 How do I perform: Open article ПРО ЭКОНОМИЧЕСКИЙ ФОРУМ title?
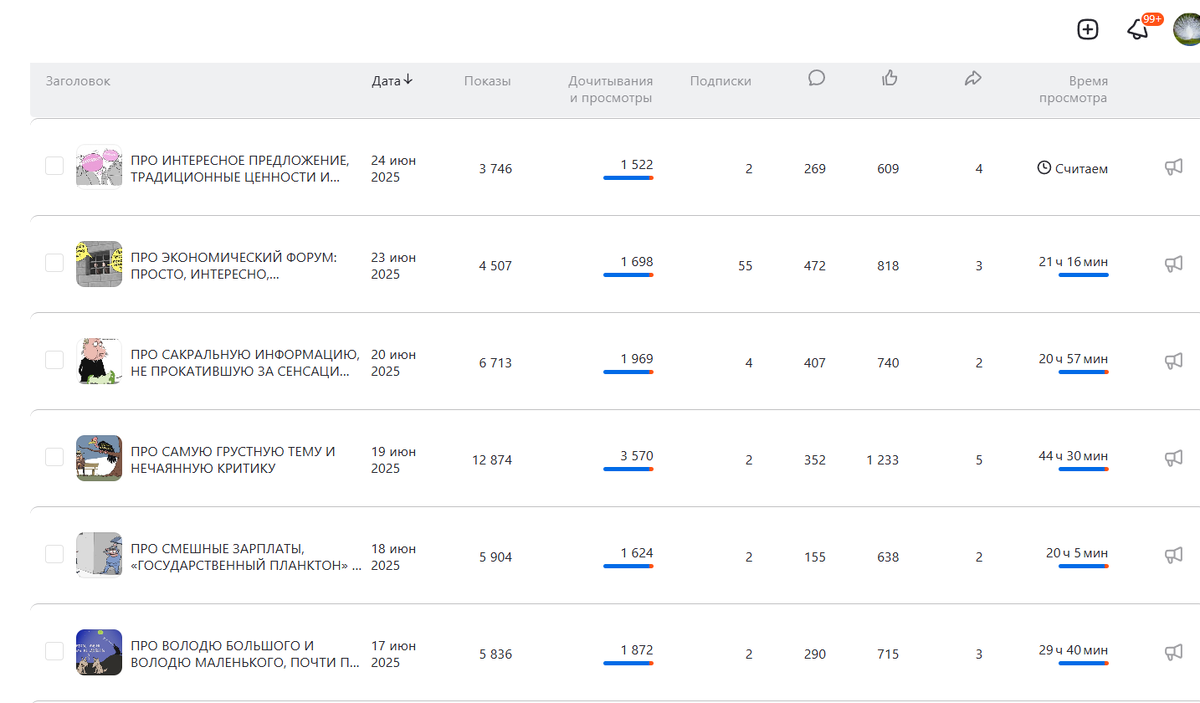click(234, 265)
